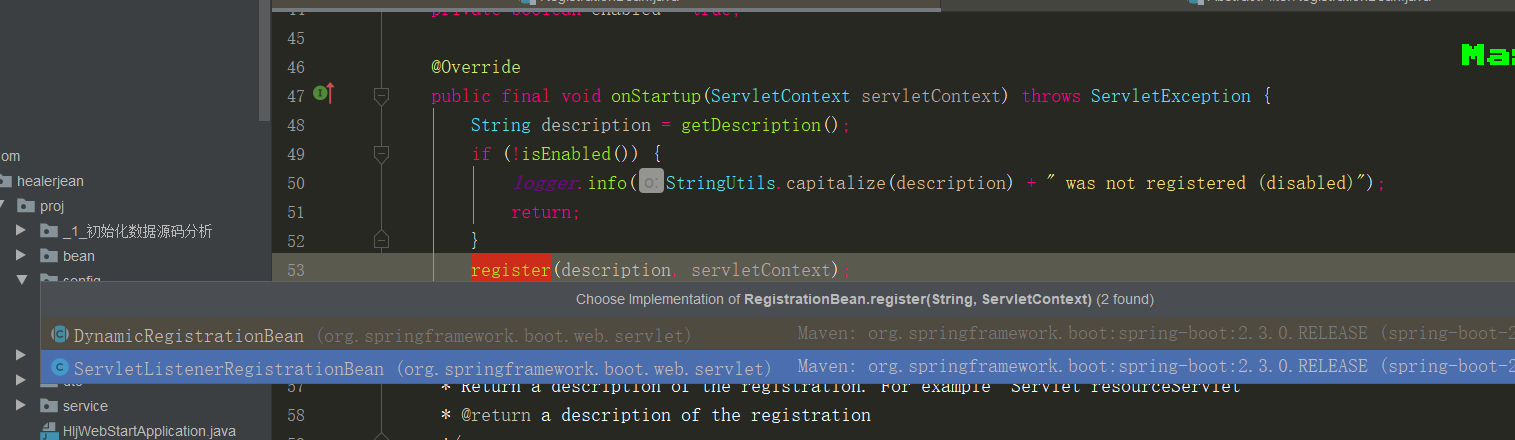Image resolution: width=1515 pixels, height=440 pixels.
Task: Click the ServletException type in throws clause
Action: coord(1170,96)
